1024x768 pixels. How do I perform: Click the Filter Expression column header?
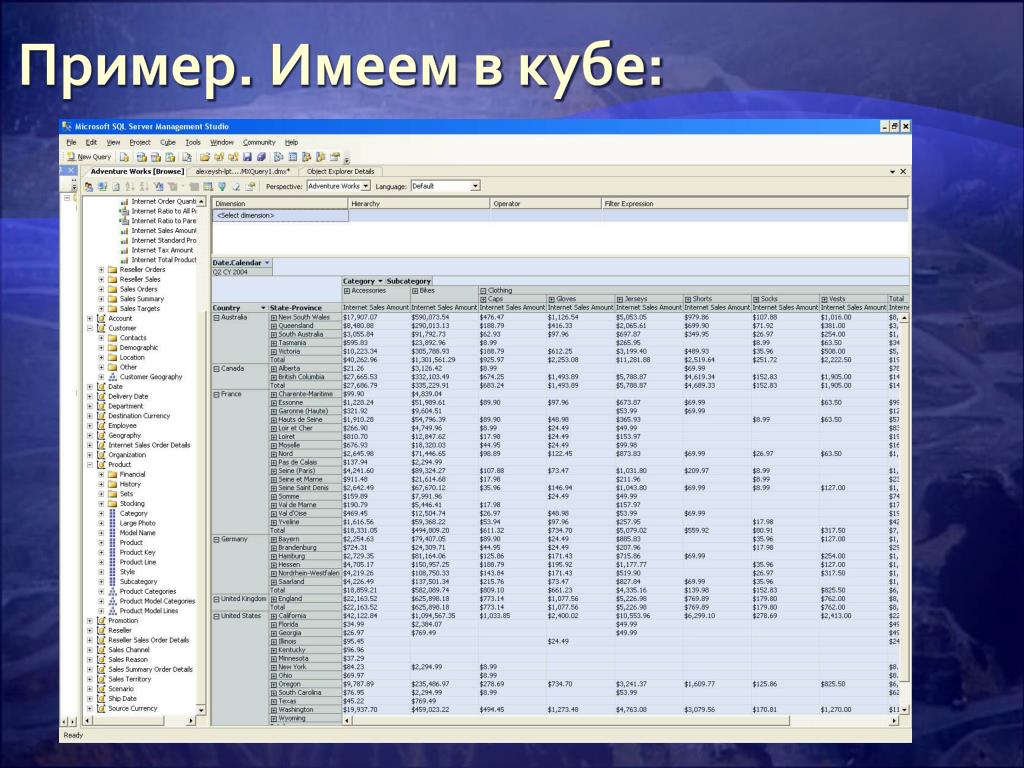click(754, 204)
